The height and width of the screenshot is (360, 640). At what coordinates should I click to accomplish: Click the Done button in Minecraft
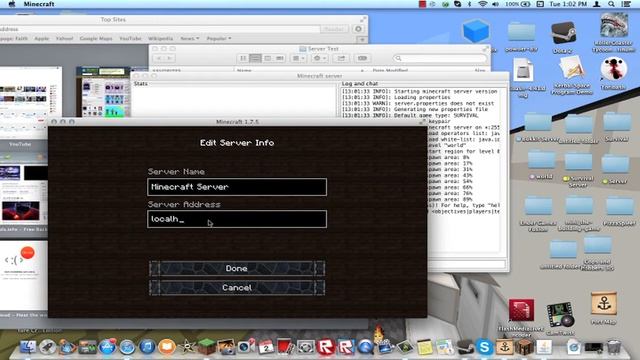(237, 268)
